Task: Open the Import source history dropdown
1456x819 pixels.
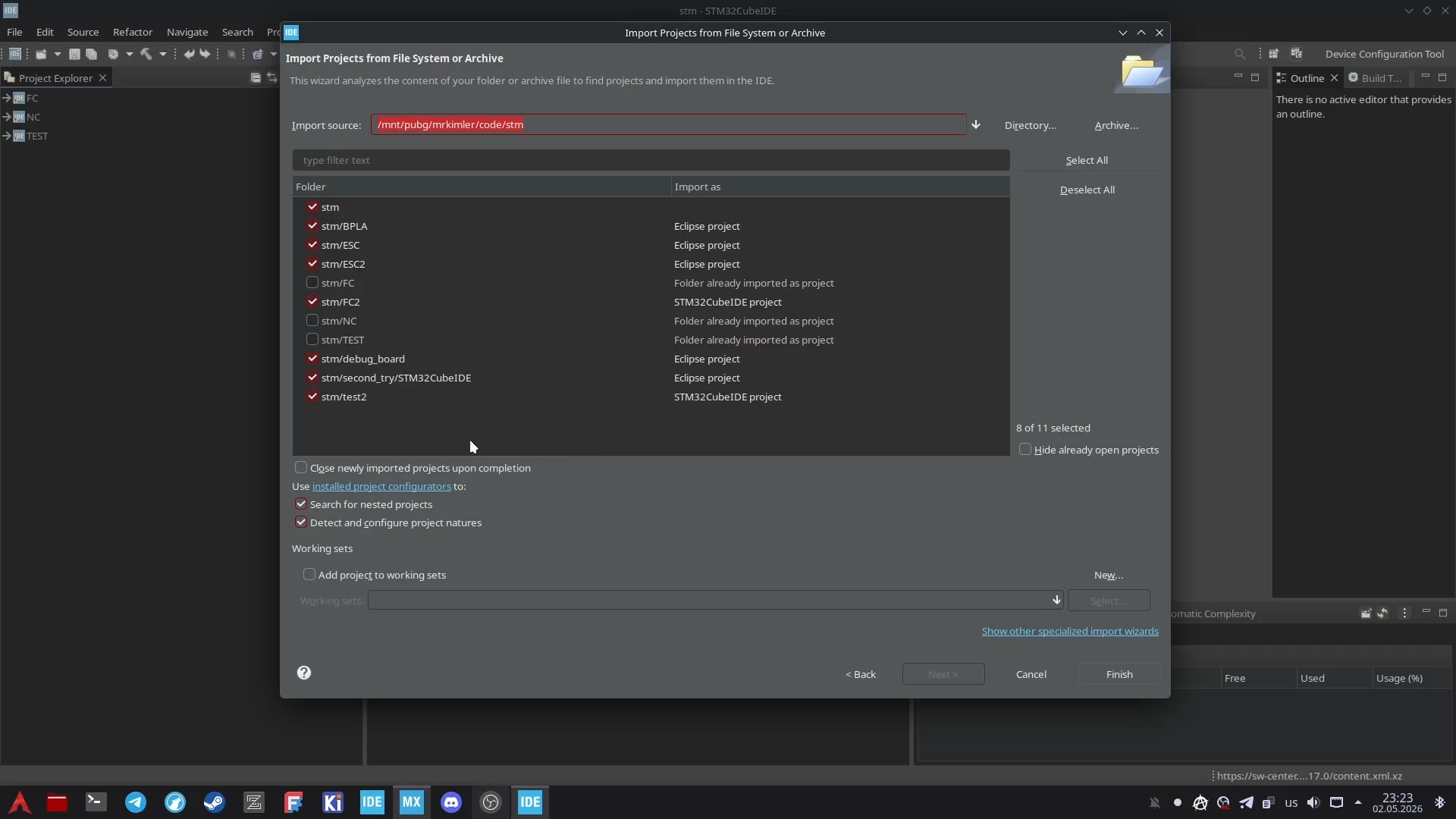Action: coord(976,124)
